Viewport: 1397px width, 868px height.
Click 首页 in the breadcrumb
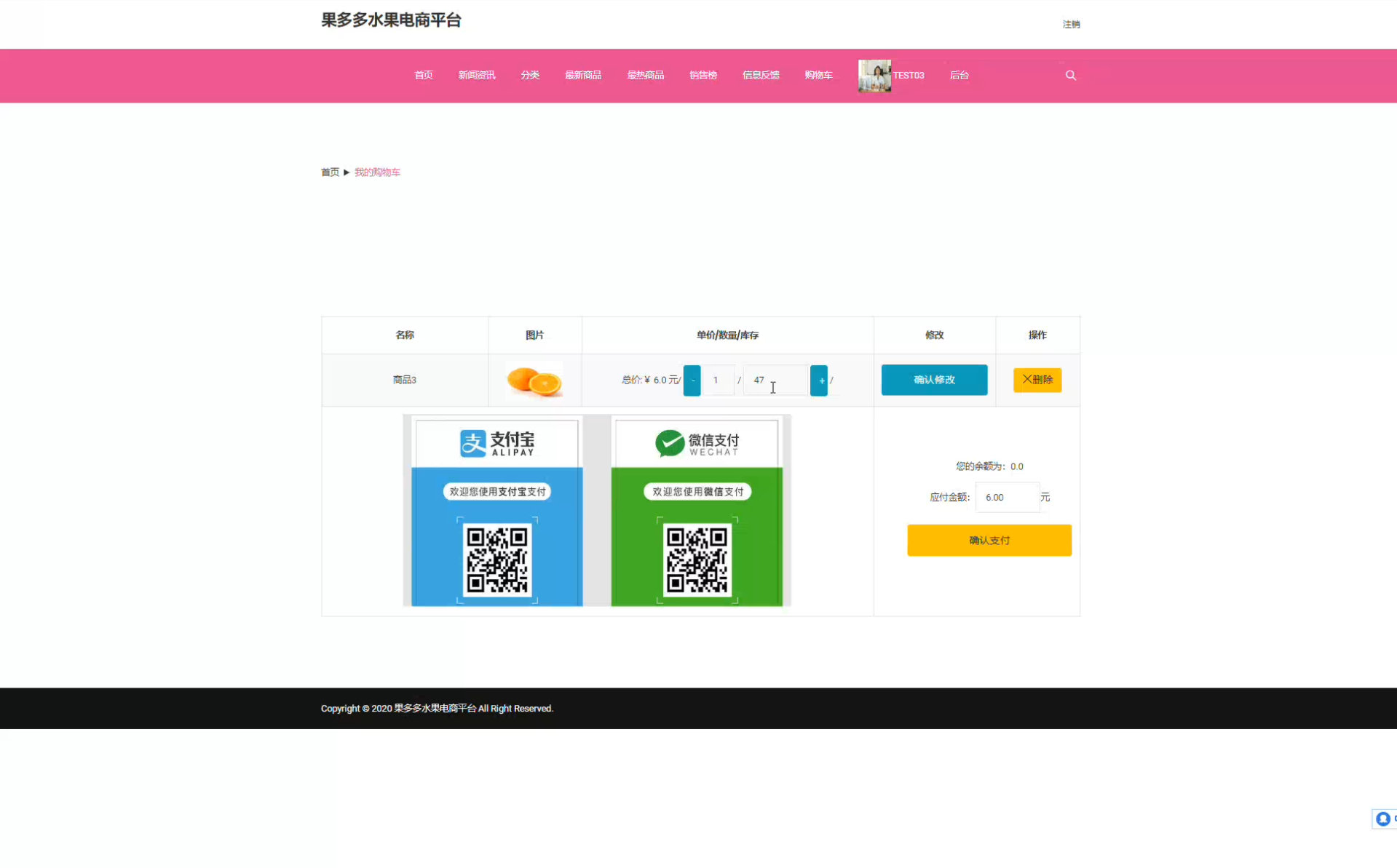330,172
